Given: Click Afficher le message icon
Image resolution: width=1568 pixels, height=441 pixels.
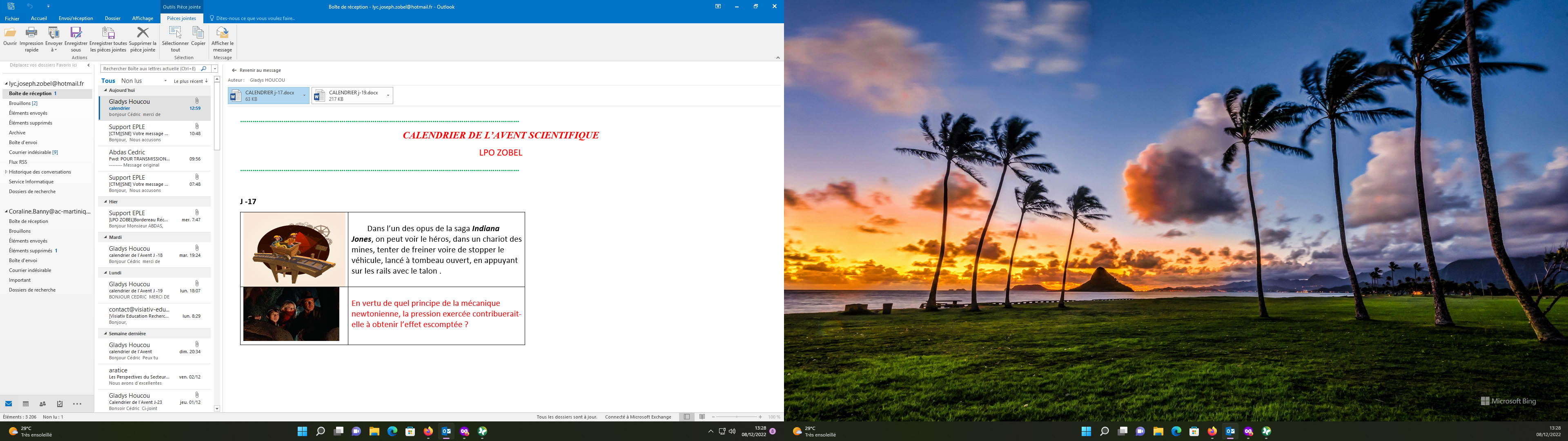Looking at the screenshot, I should tap(222, 33).
